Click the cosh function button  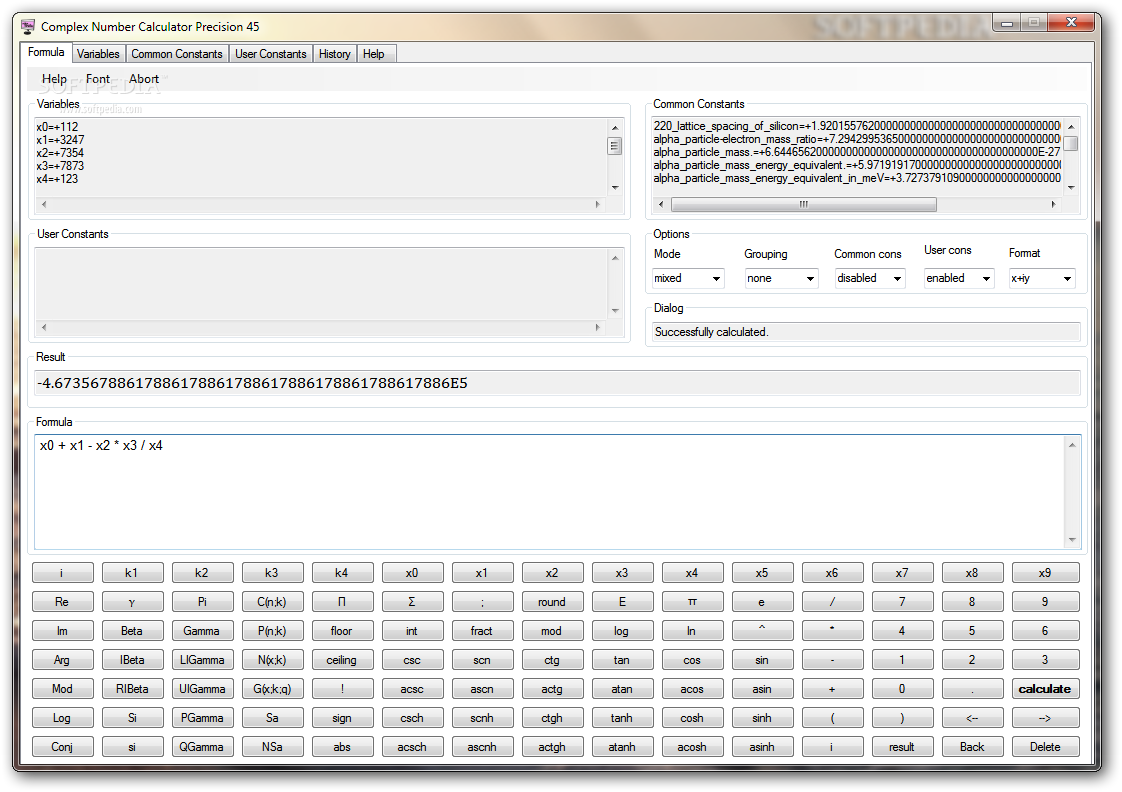click(691, 718)
